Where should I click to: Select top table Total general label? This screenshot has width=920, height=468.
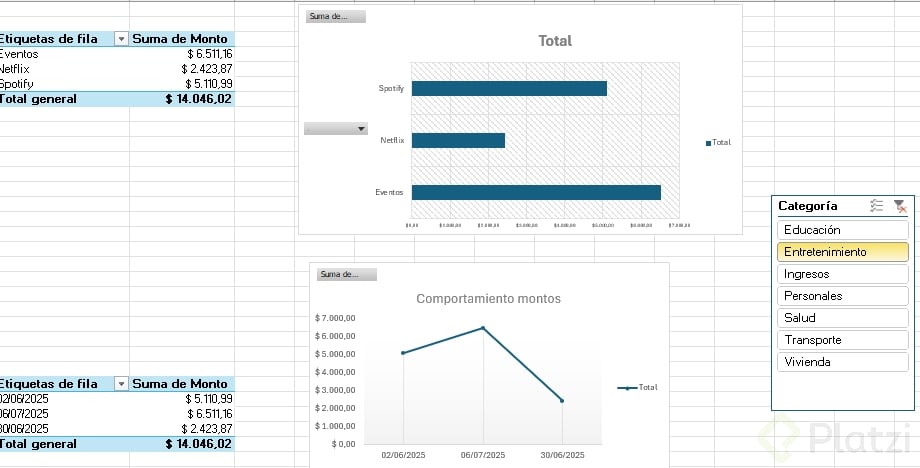(65, 99)
